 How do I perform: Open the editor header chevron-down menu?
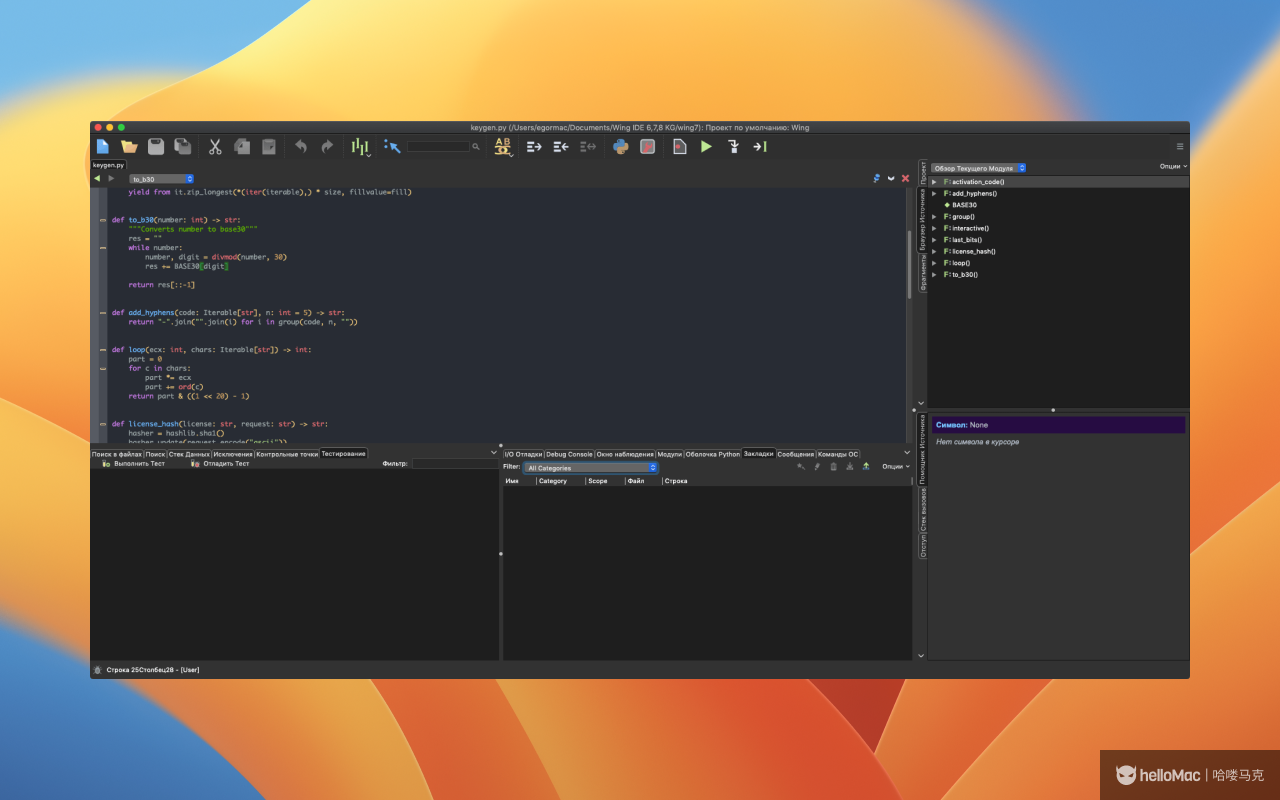click(x=891, y=178)
